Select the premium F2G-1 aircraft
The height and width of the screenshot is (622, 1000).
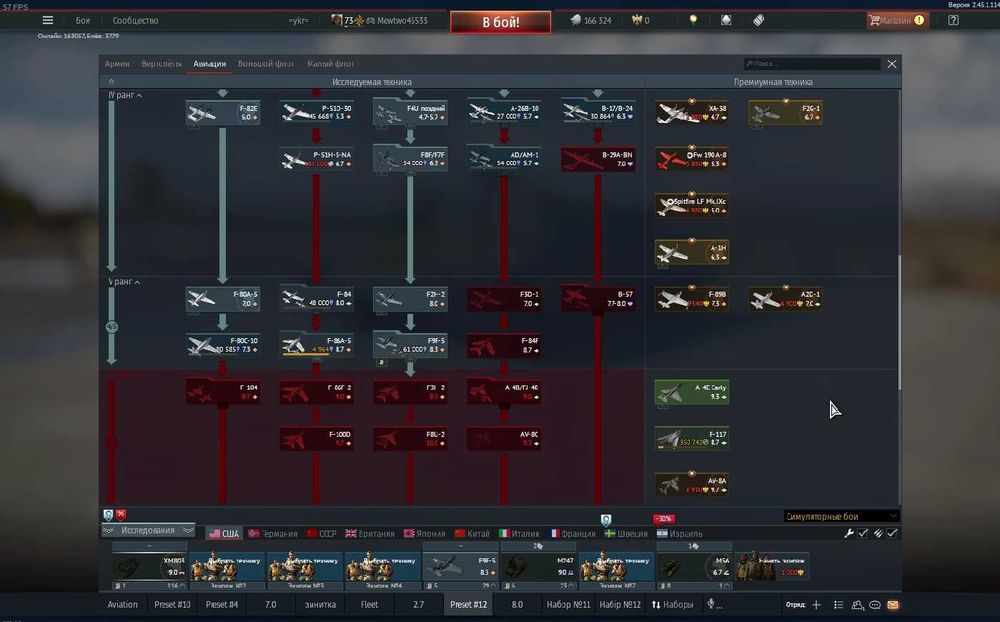(785, 113)
